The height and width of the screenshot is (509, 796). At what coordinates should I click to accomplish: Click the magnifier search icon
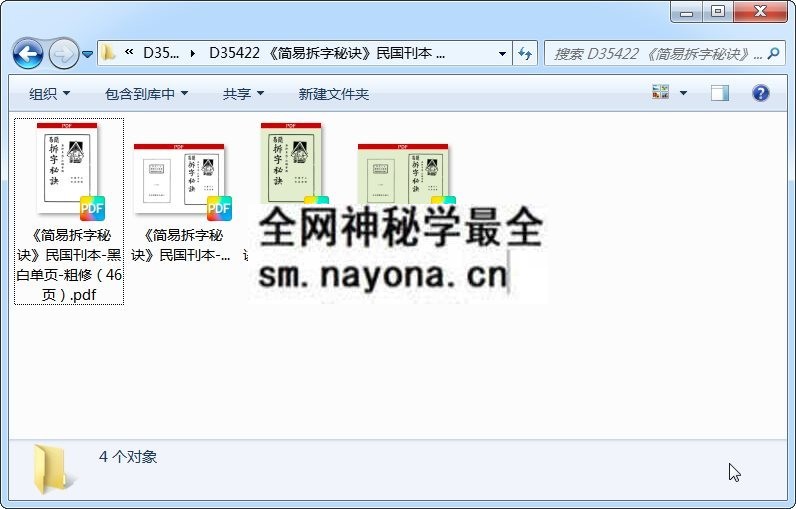click(x=774, y=53)
